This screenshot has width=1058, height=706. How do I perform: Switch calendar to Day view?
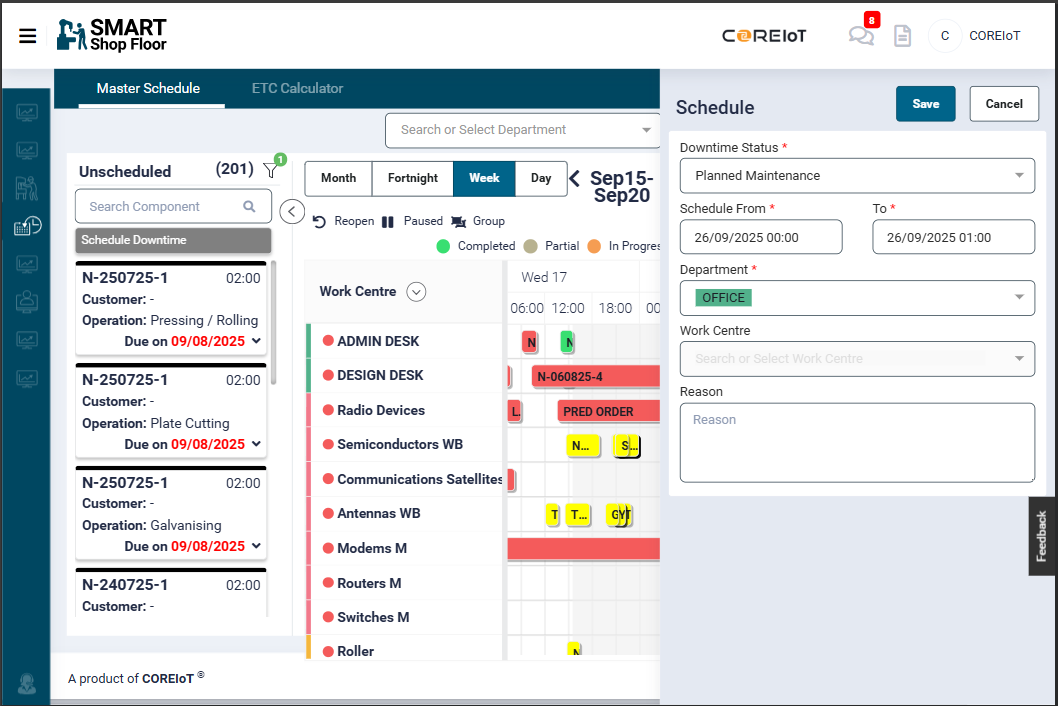point(541,178)
